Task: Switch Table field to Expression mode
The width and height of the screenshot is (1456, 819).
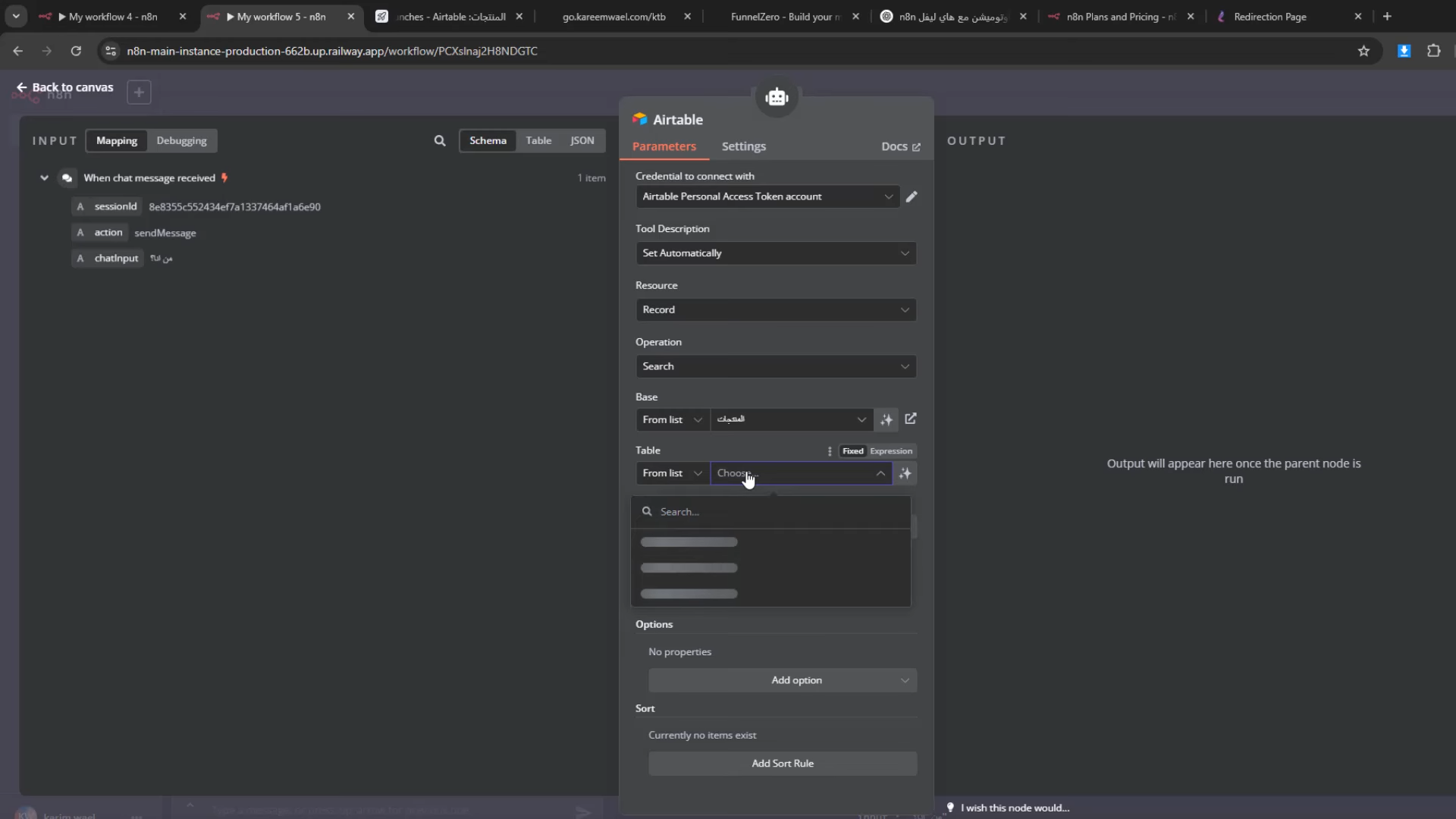Action: tap(890, 451)
